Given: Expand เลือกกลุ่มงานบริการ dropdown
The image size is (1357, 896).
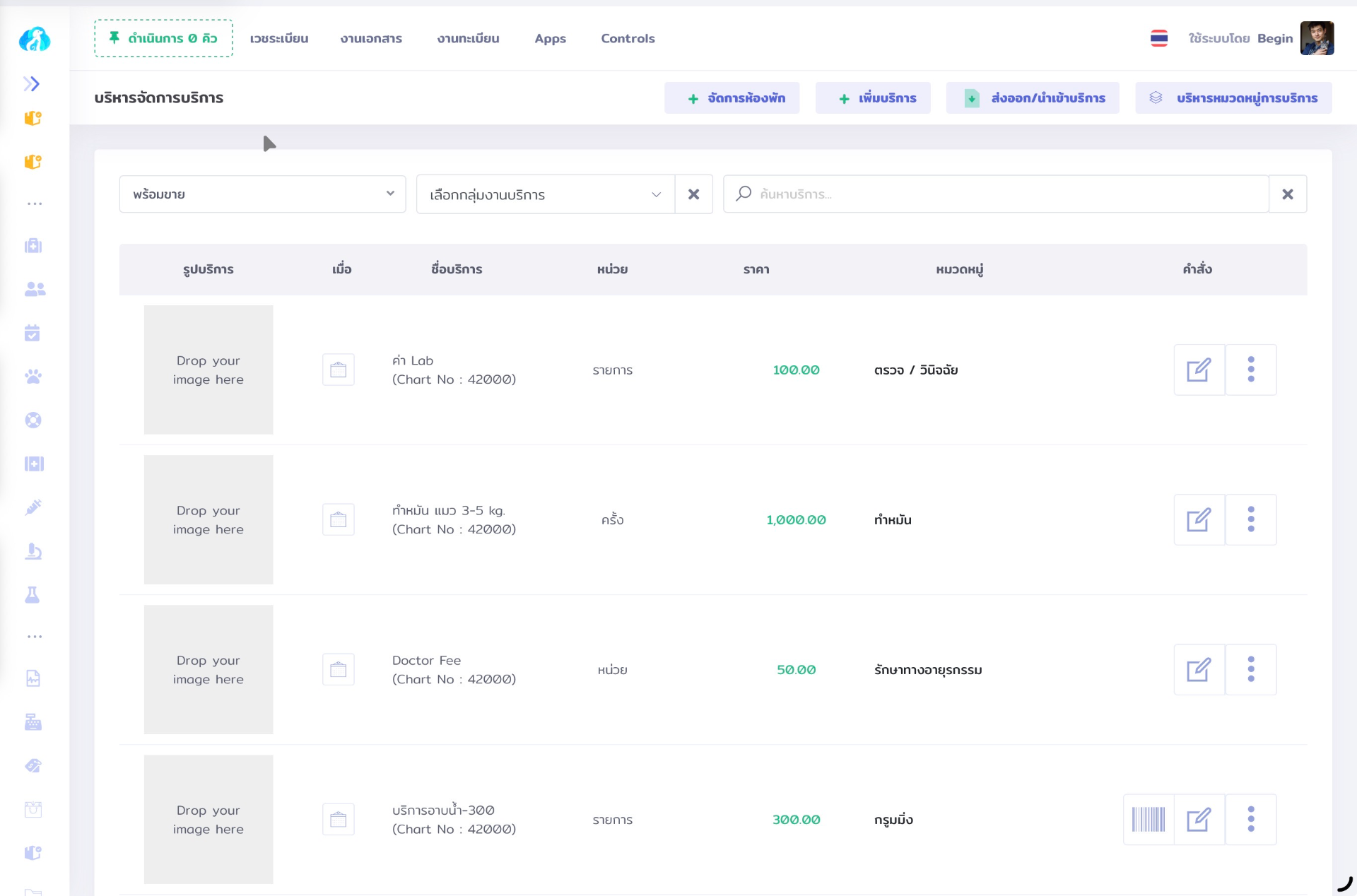Looking at the screenshot, I should tap(545, 194).
